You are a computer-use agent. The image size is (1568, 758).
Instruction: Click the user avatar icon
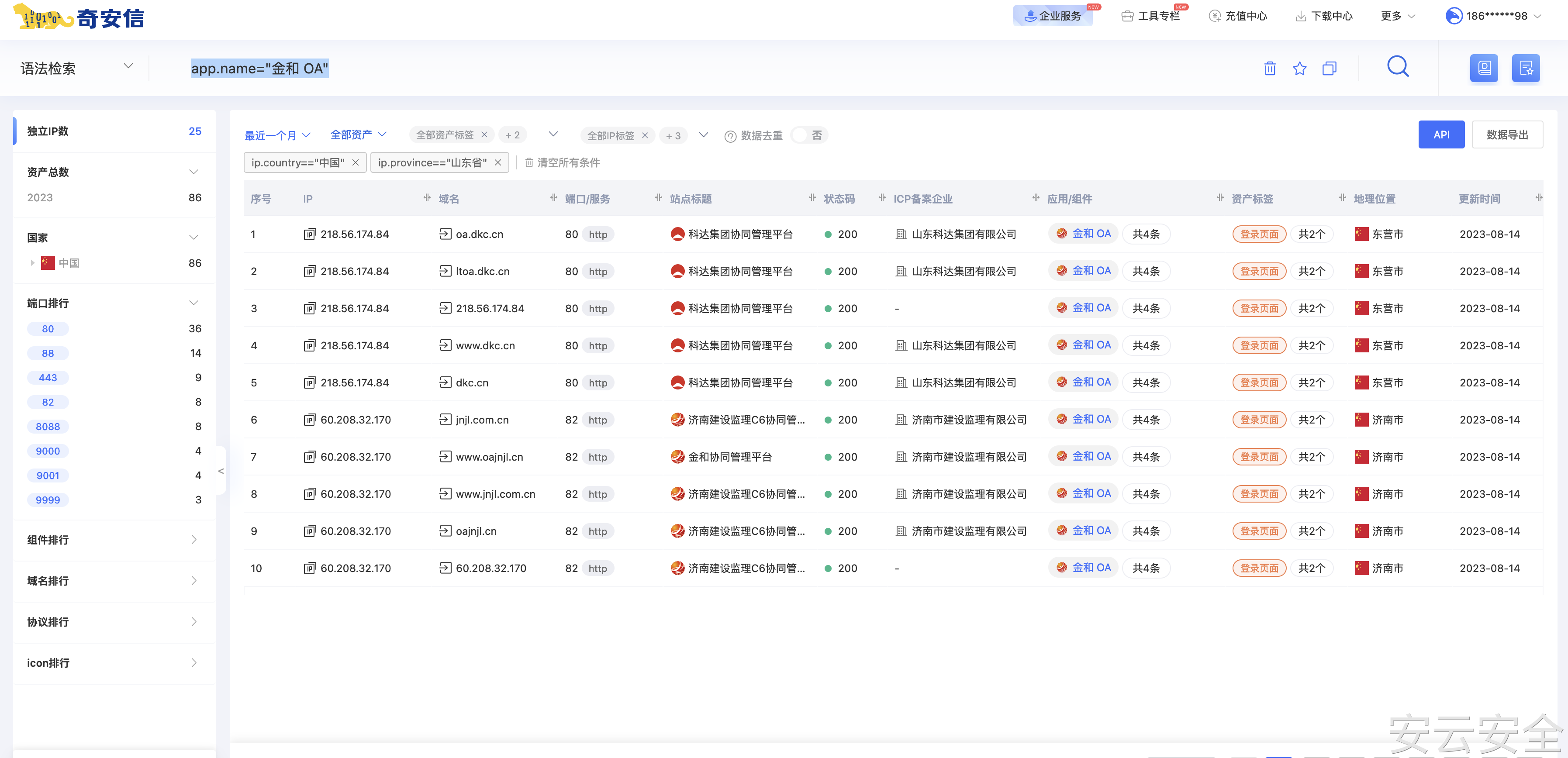point(1454,16)
